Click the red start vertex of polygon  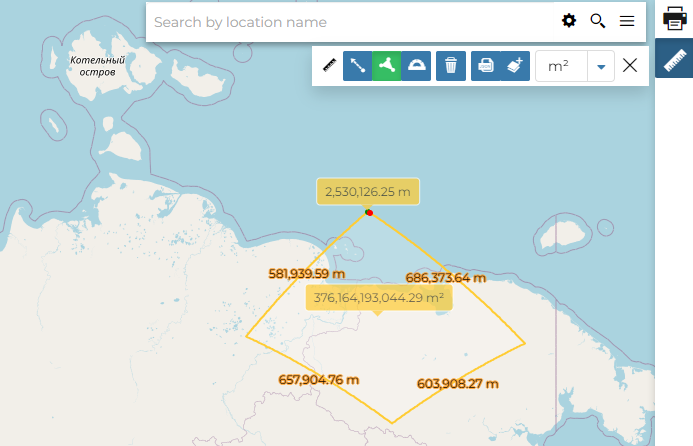tap(370, 213)
